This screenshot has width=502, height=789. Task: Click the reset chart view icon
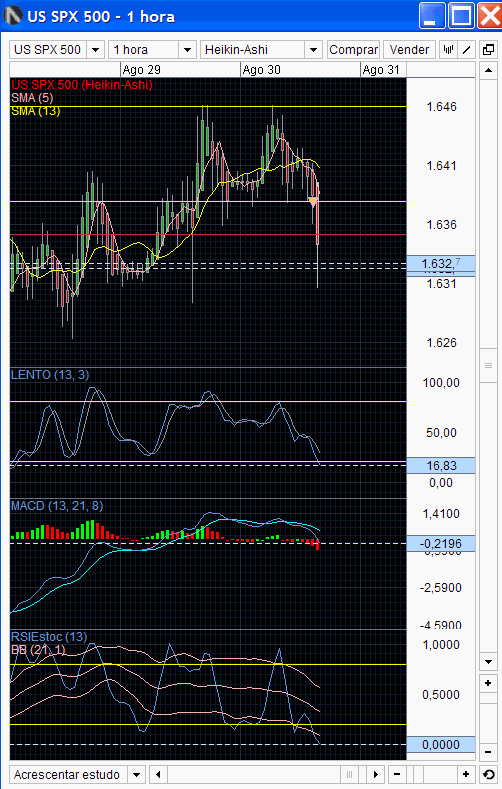[x=488, y=774]
